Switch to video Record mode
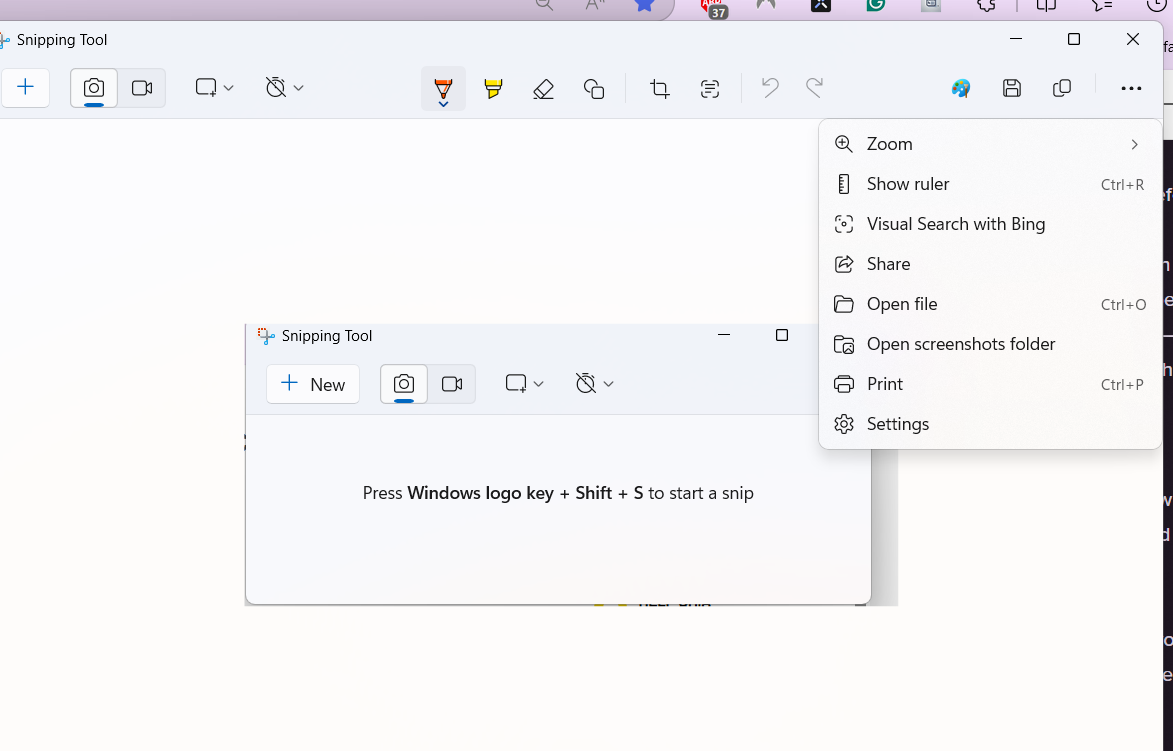Screen dimensions: 1173x751 tap(141, 88)
